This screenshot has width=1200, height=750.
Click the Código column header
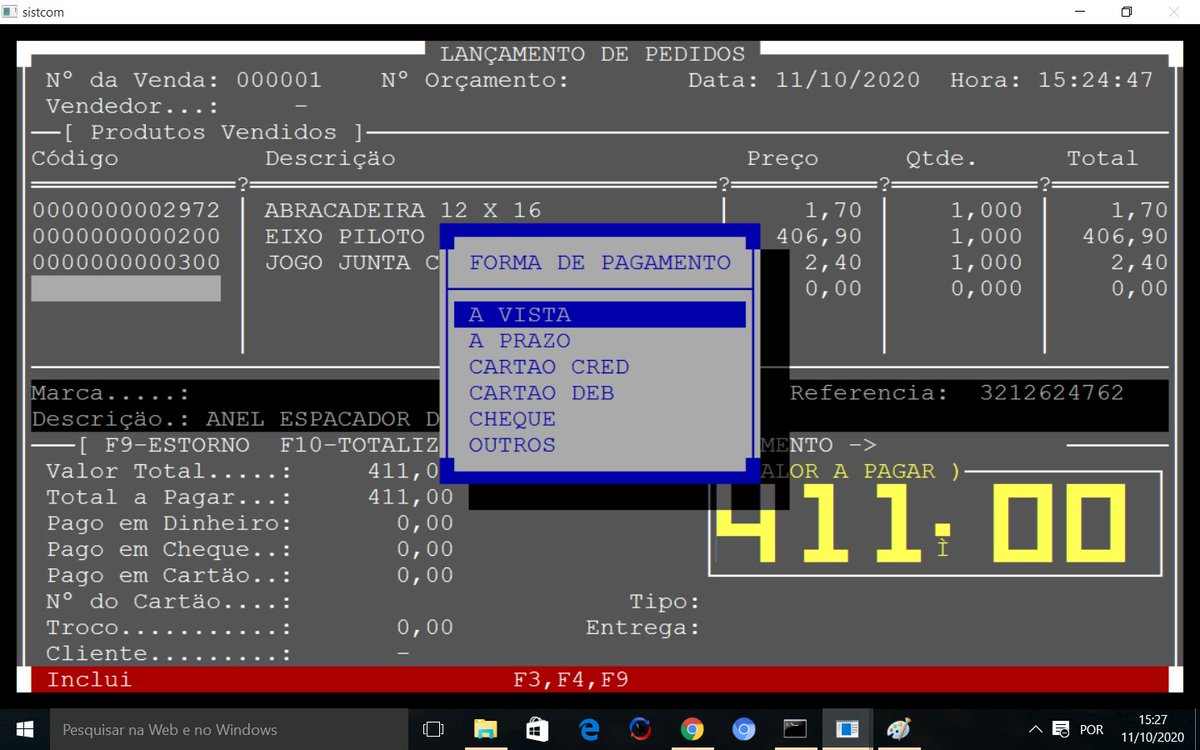click(75, 158)
